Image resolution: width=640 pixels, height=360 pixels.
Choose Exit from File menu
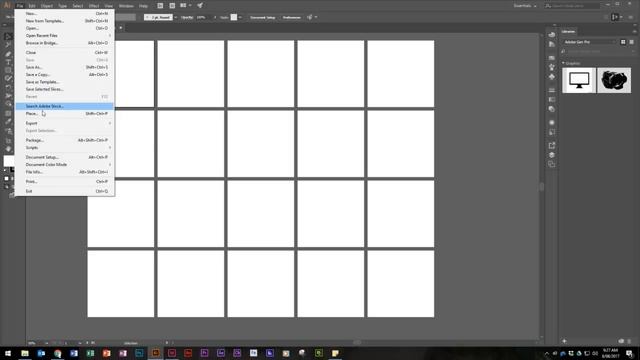click(x=64, y=191)
